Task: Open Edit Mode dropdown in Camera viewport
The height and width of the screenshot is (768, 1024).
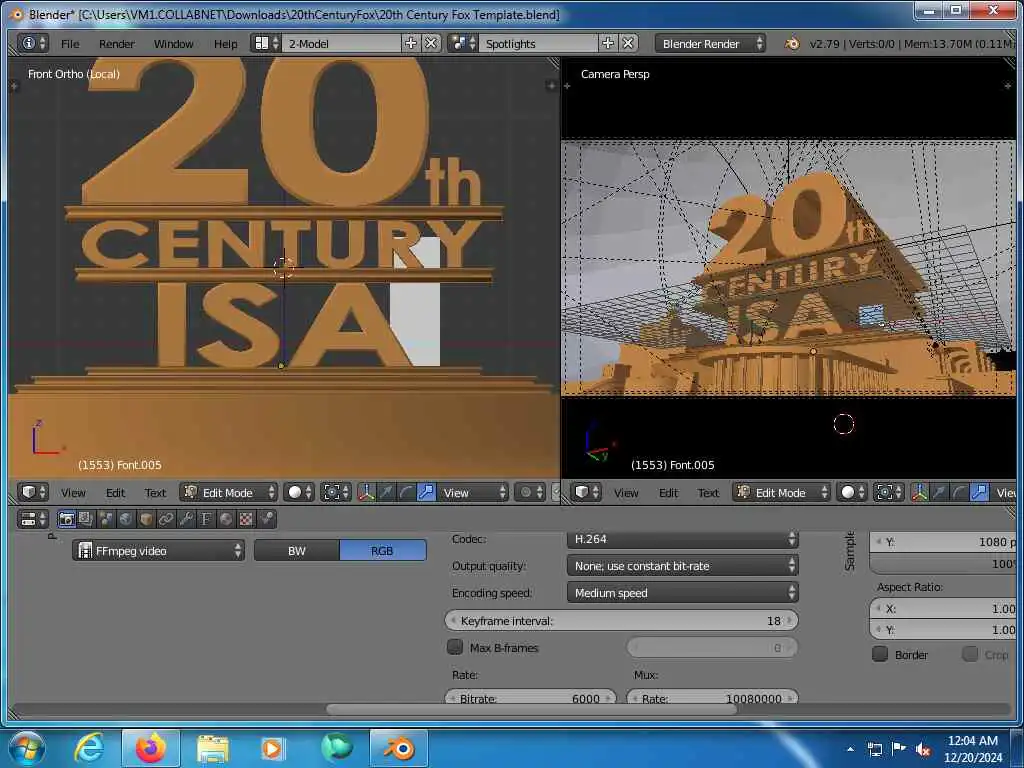Action: tap(782, 492)
